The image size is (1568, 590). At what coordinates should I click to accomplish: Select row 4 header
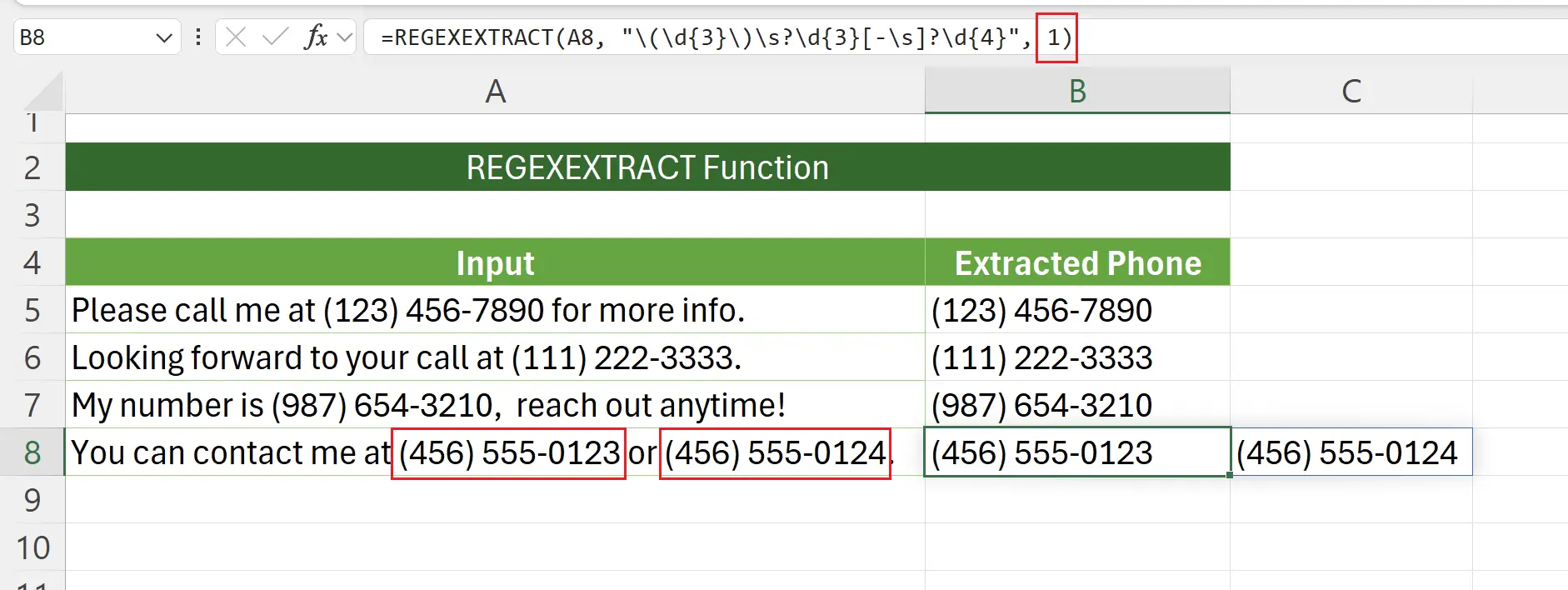[32, 262]
